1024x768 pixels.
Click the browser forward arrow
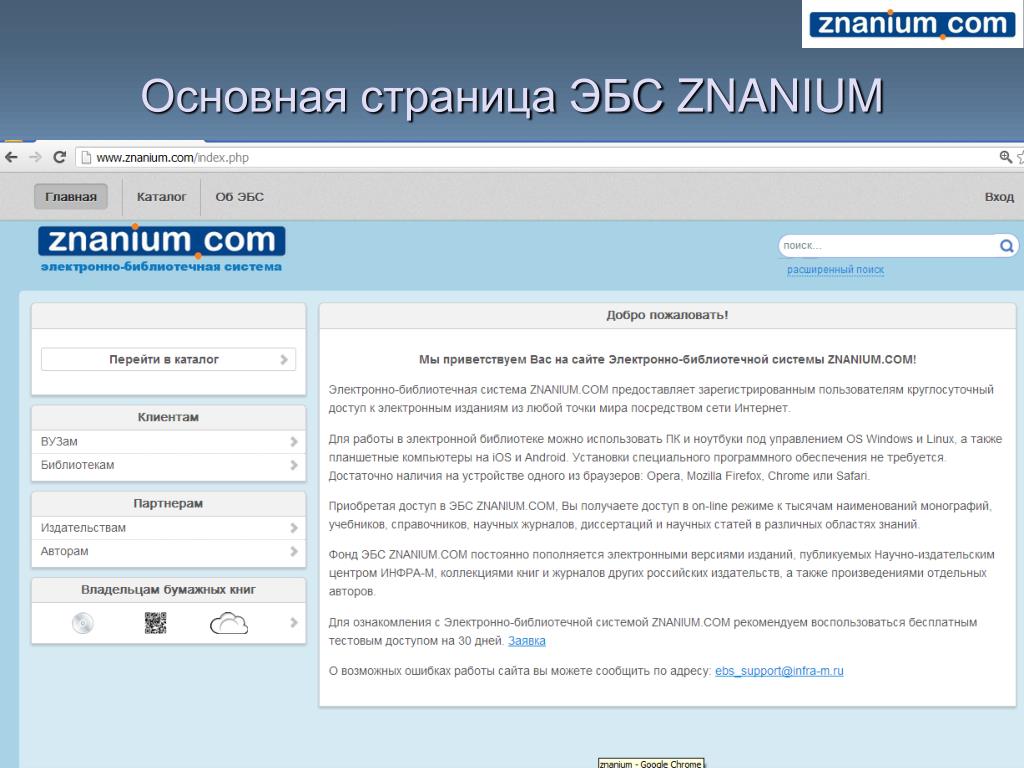pyautogui.click(x=35, y=157)
